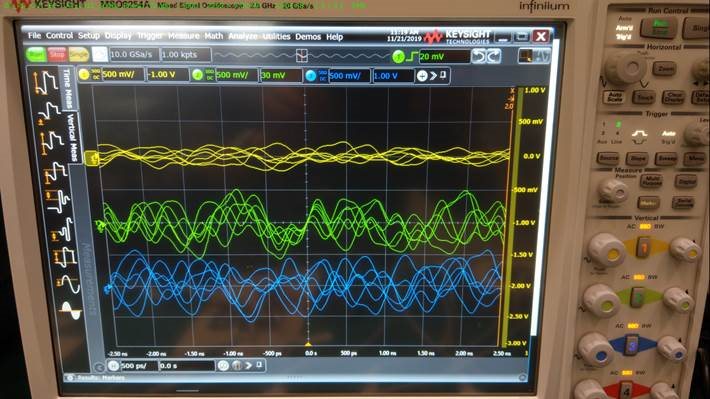Select the sine wave frequency measurement icon

[x=69, y=285]
